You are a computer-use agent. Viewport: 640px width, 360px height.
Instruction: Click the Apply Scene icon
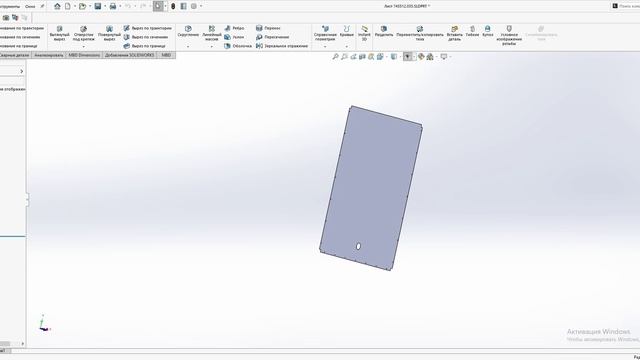coord(430,57)
